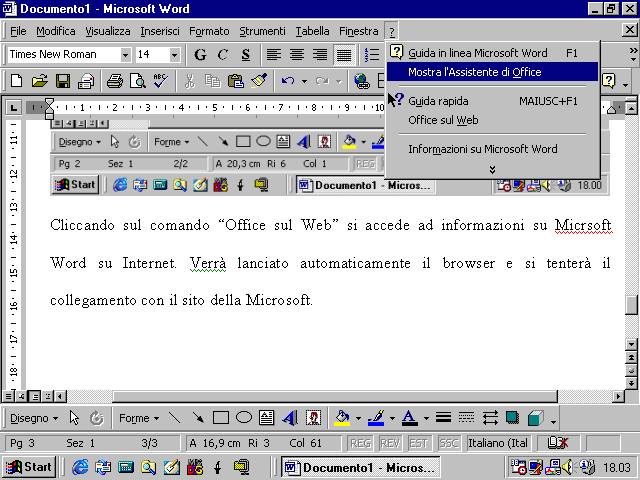
Task: Expand the Help menu with the double chevron
Action: click(492, 169)
